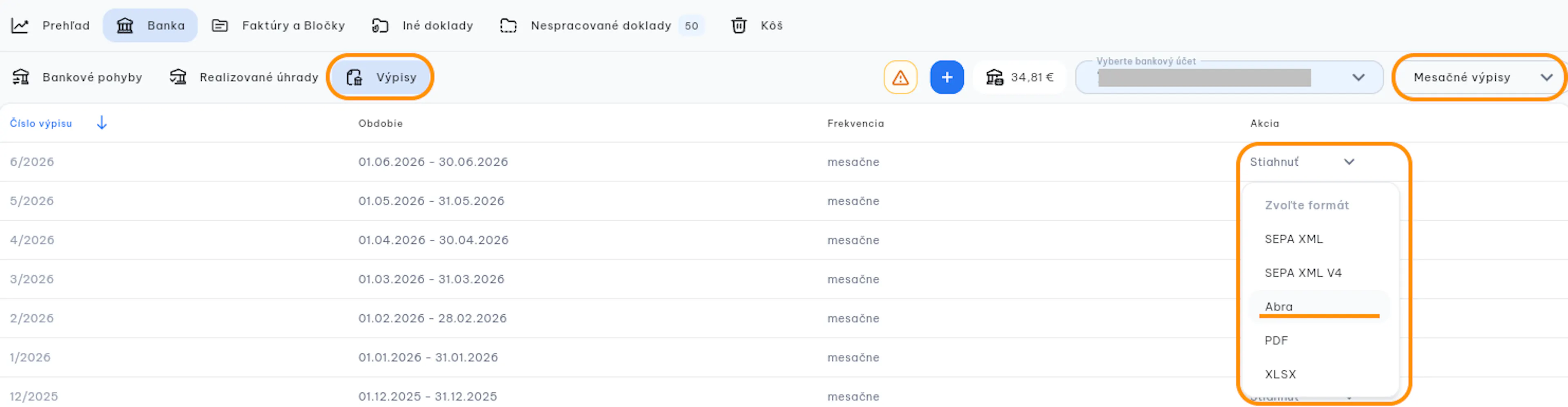This screenshot has width=1568, height=407.
Task: Click the Faktúry a Bločky folder icon
Action: point(220,26)
